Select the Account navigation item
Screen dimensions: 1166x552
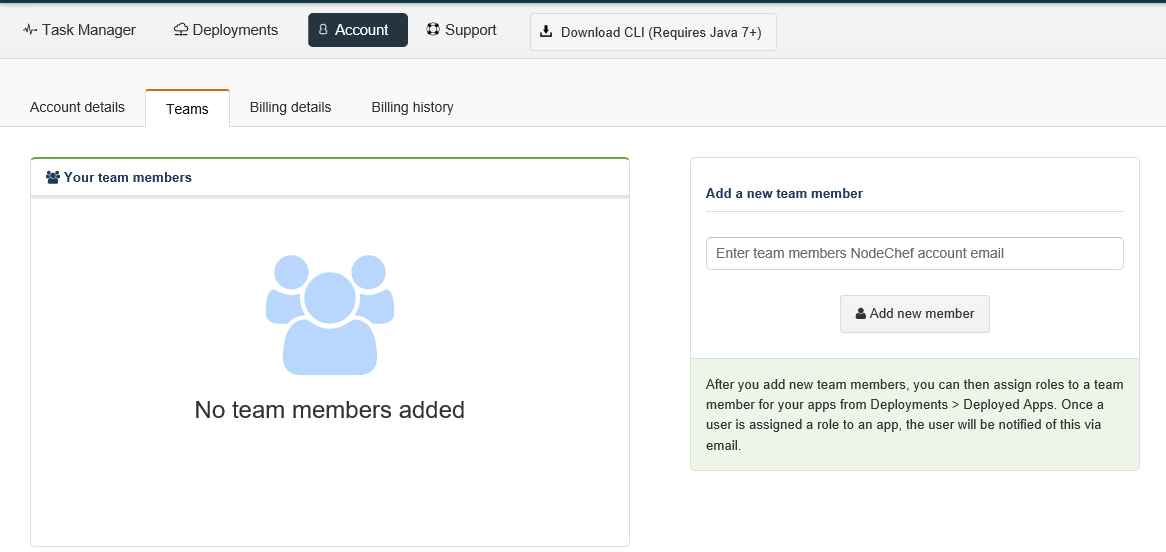click(x=358, y=30)
